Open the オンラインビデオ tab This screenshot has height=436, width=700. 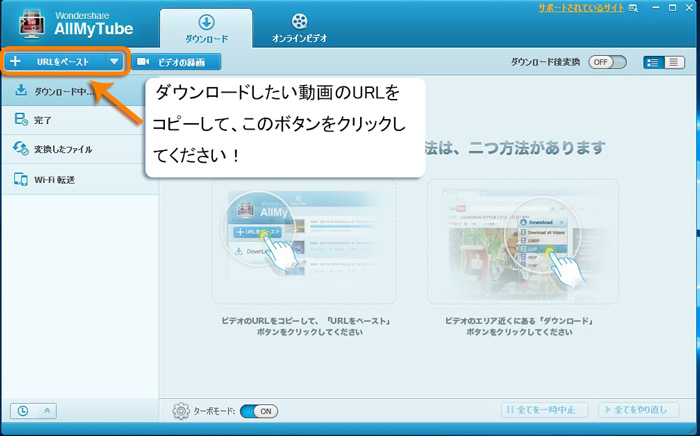click(300, 28)
